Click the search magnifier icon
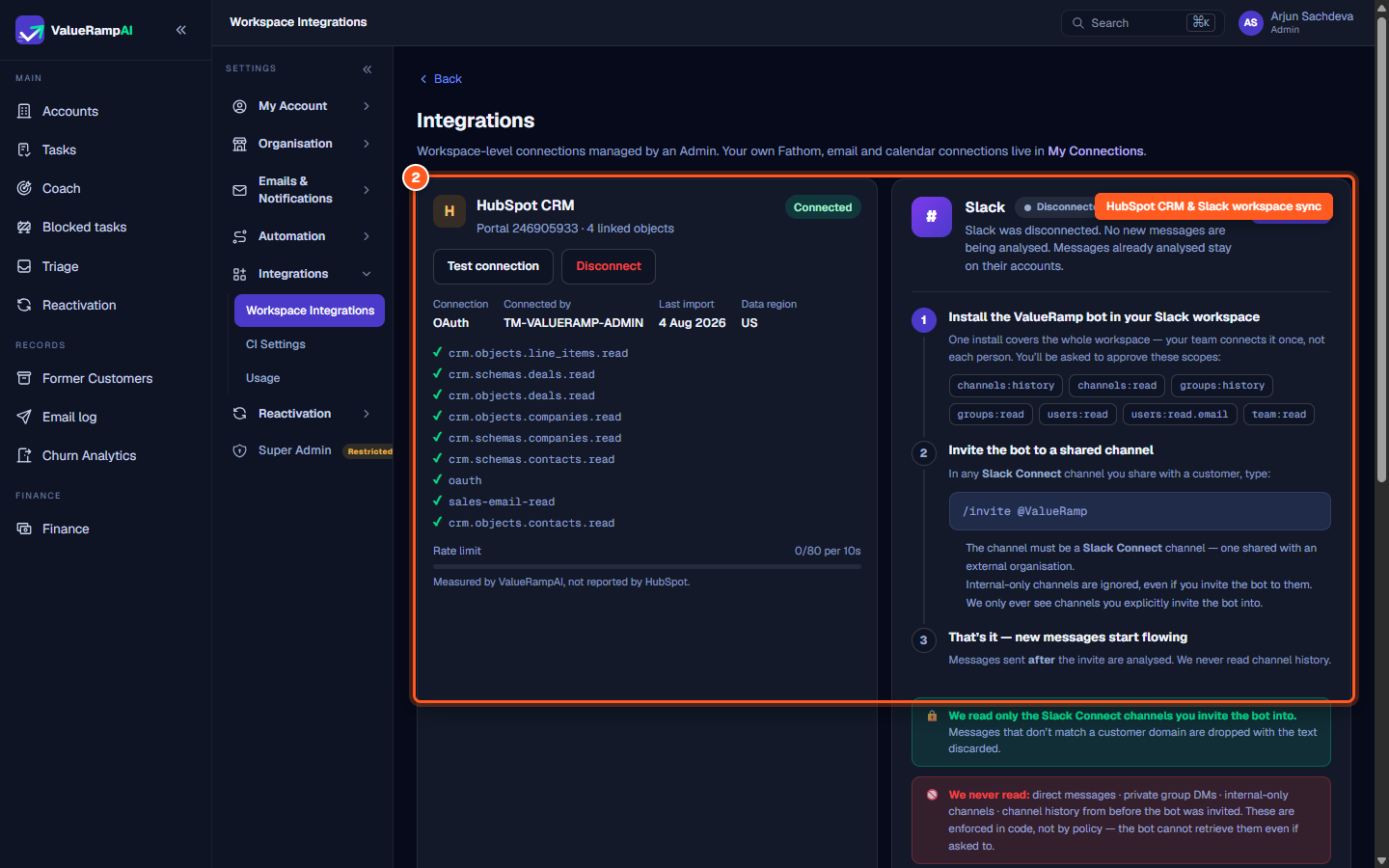The image size is (1389, 868). (1078, 23)
